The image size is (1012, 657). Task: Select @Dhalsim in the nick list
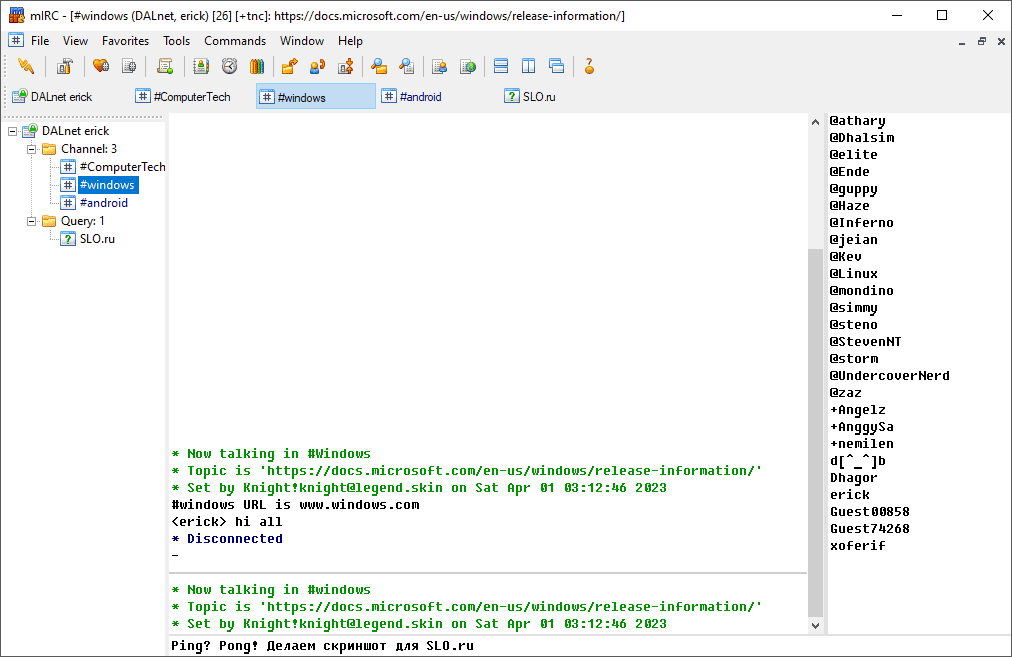862,137
